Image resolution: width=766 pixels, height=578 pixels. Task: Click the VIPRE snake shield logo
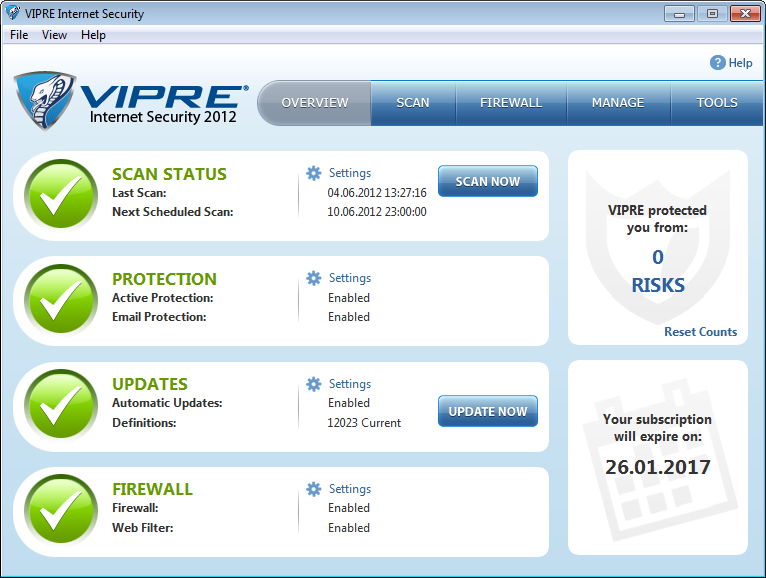point(47,101)
